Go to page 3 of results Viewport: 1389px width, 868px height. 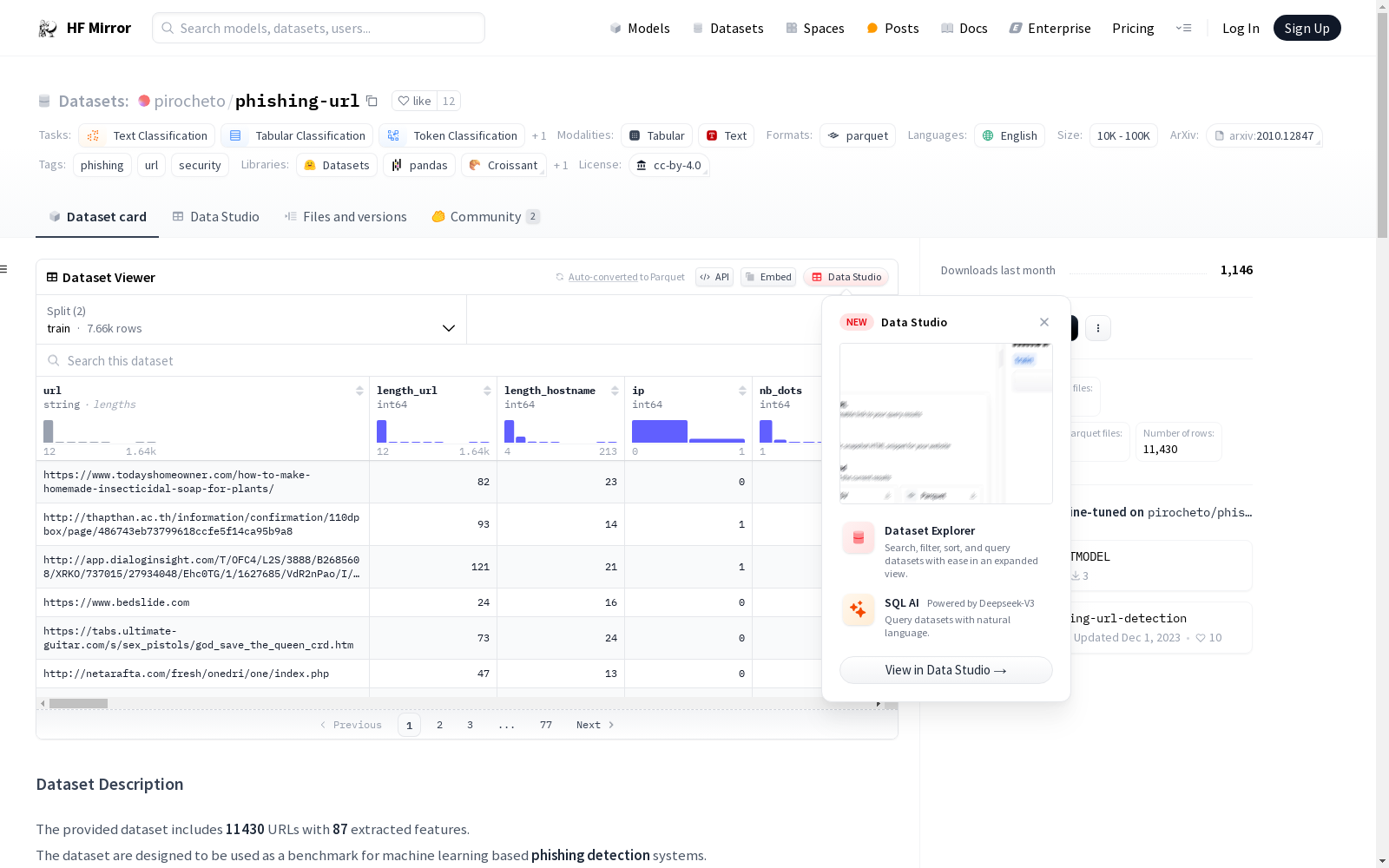(470, 725)
